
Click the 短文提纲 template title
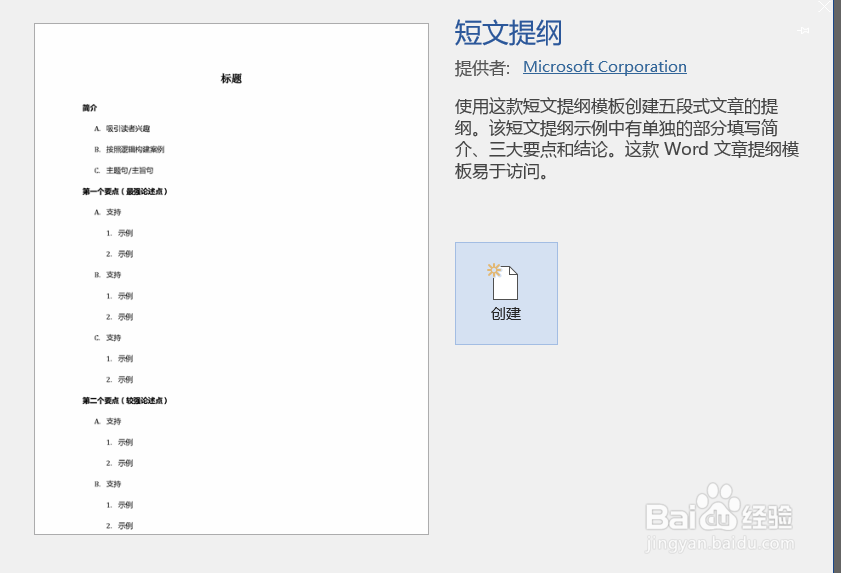[508, 32]
